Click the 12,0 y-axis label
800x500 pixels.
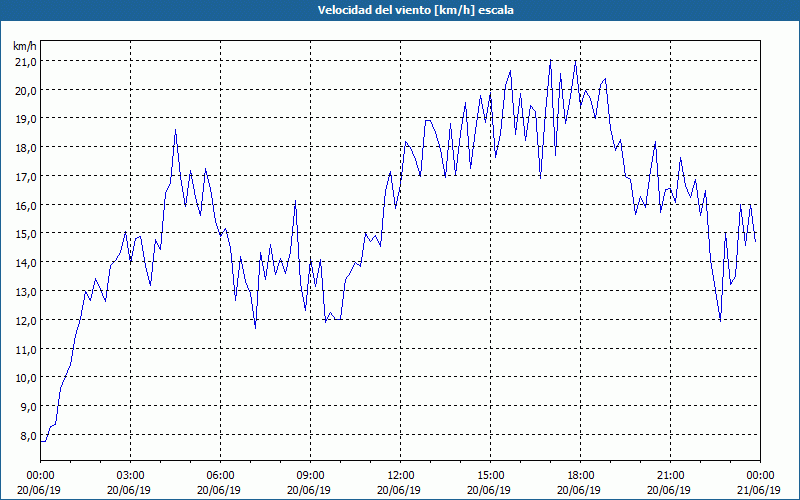(x=26, y=320)
